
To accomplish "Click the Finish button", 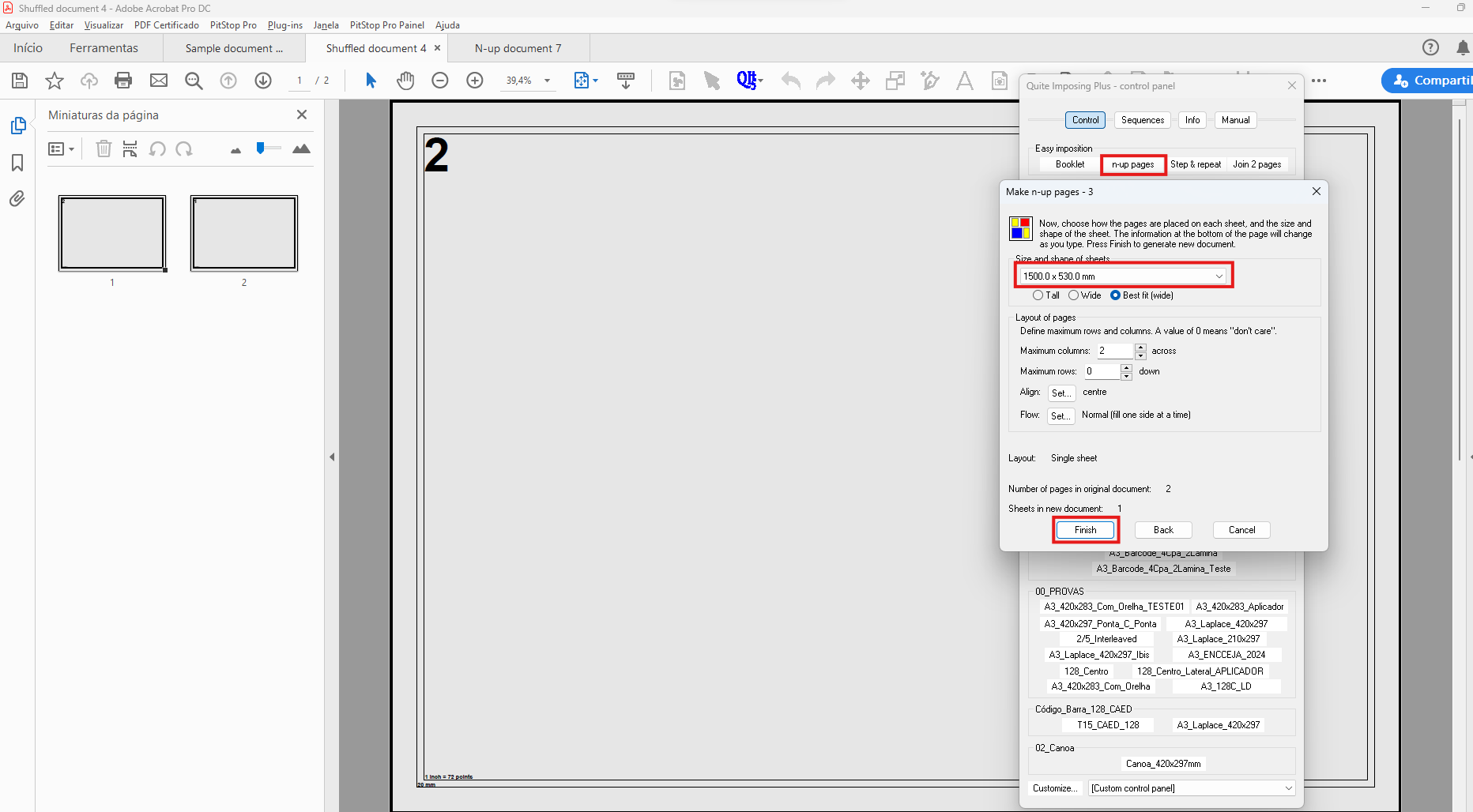I will 1085,530.
